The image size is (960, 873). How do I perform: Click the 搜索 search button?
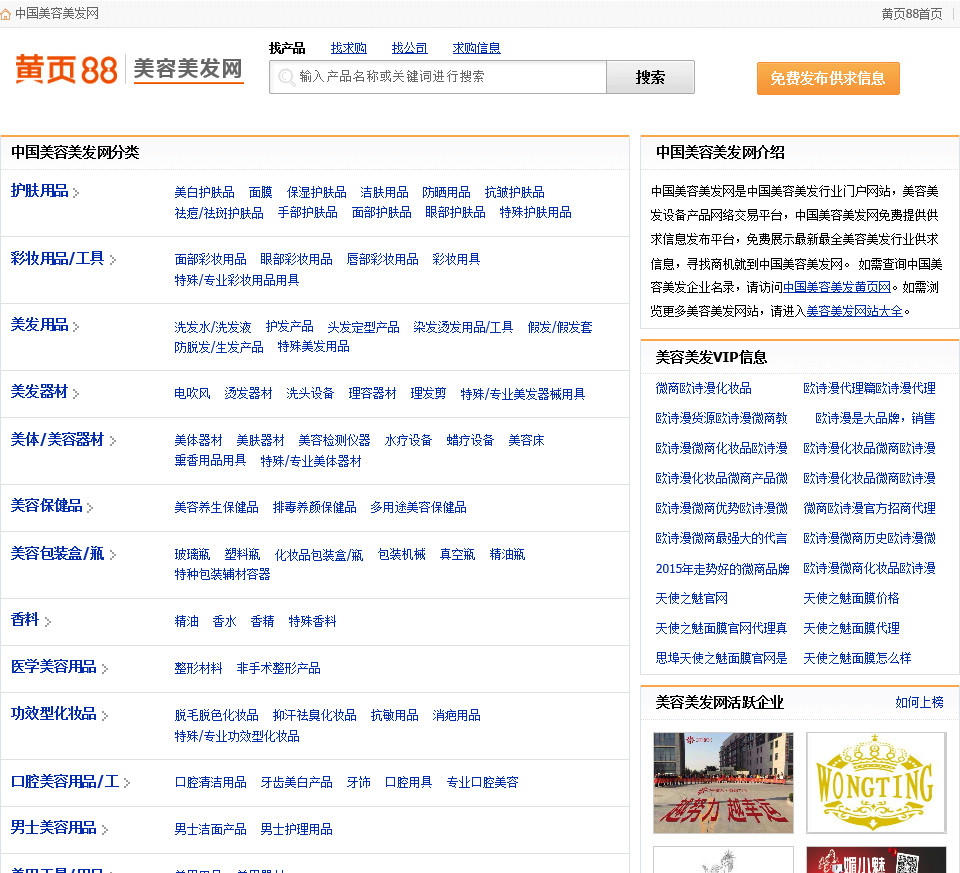tap(650, 77)
